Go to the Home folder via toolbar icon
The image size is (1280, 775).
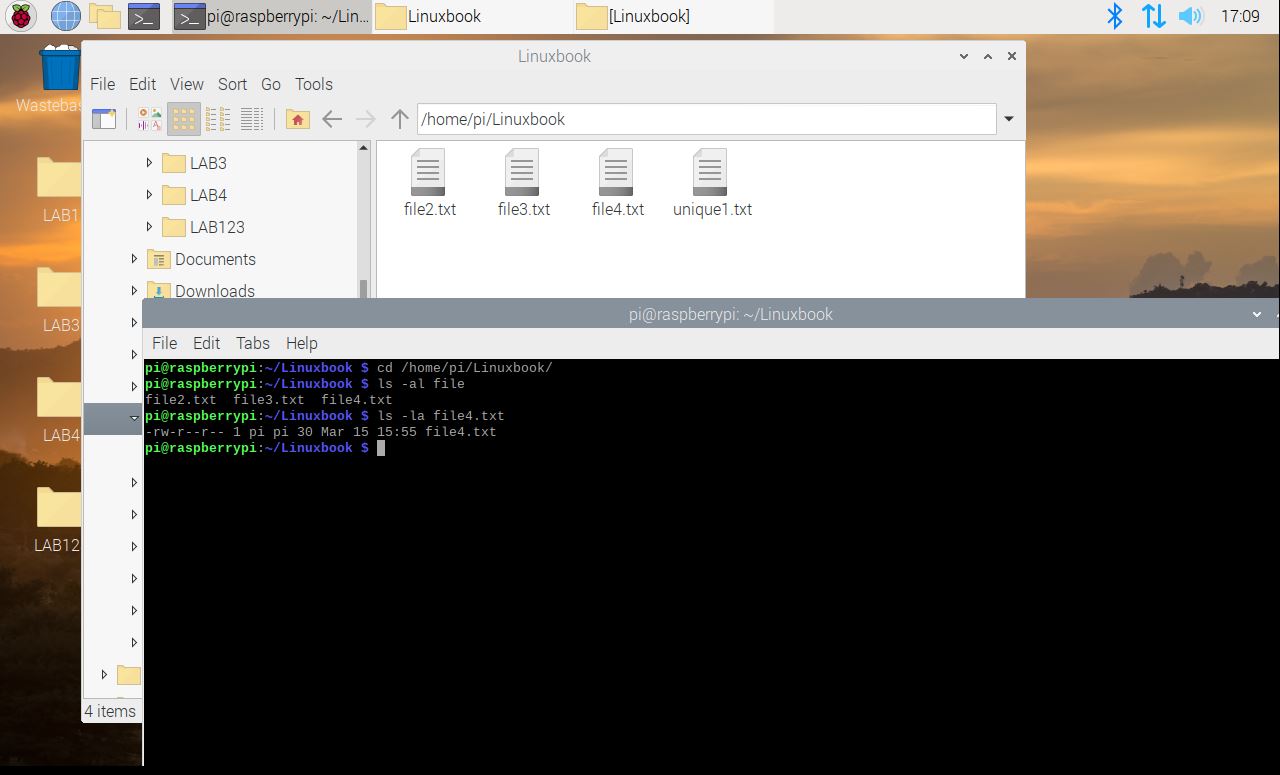(x=297, y=118)
